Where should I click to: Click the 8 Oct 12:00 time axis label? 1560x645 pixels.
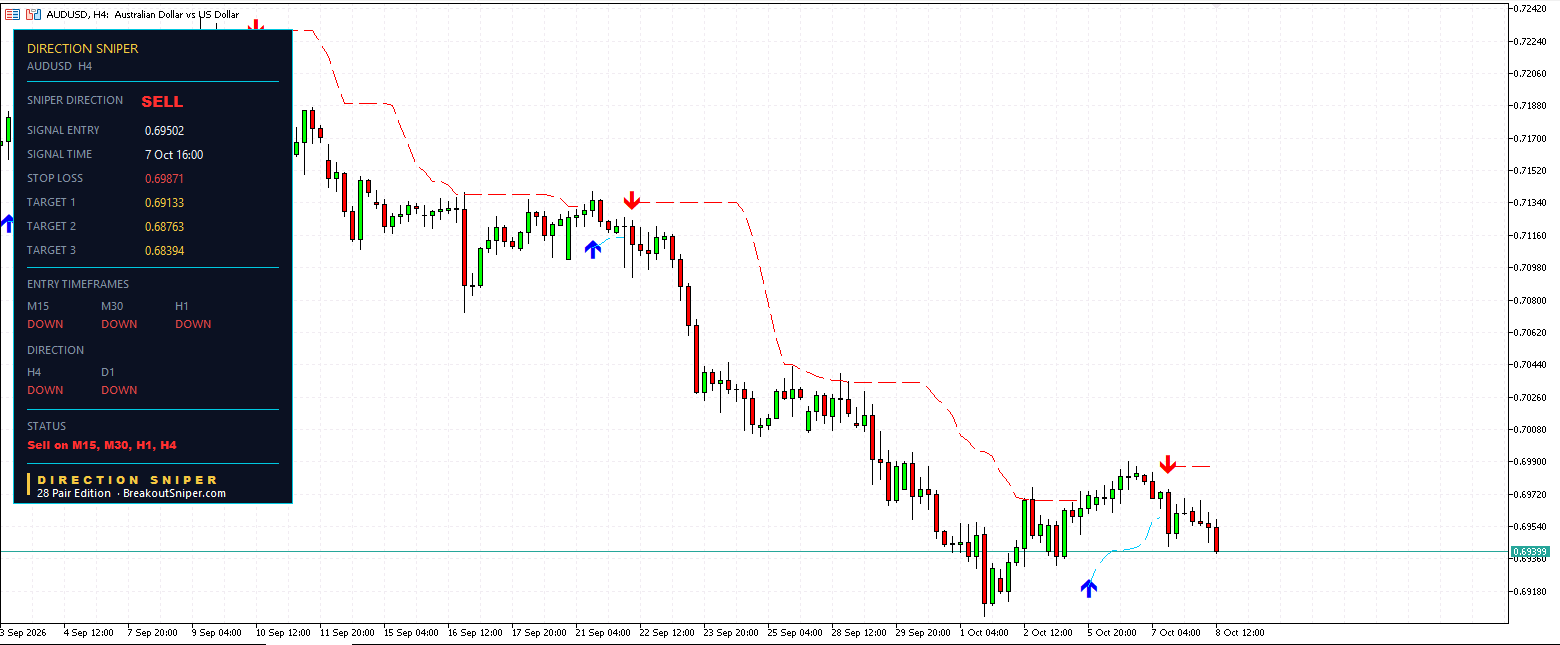tap(1240, 633)
